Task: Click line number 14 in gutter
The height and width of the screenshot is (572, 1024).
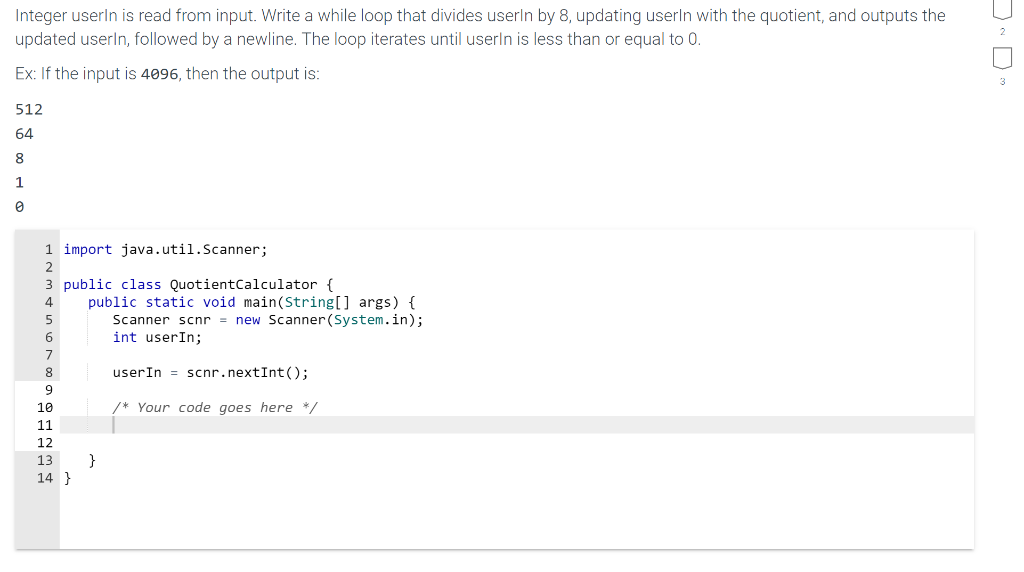Action: point(44,478)
